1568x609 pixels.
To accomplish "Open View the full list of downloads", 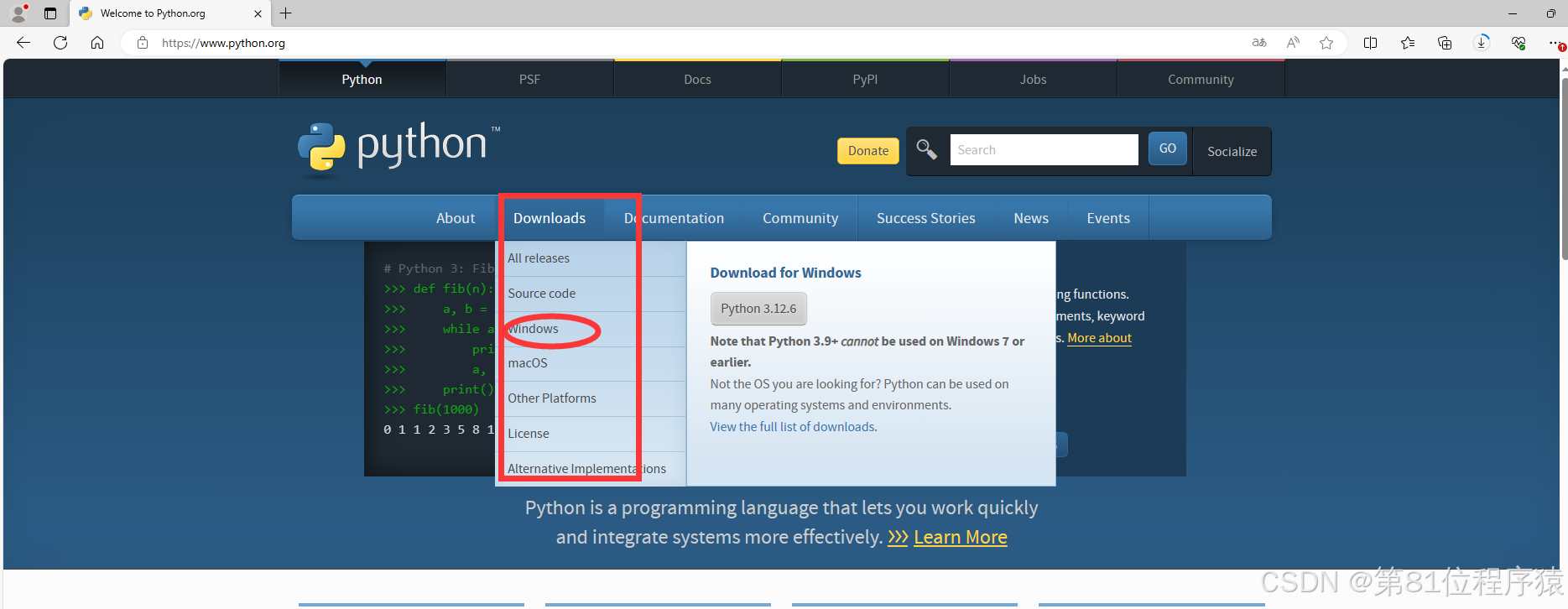I will tap(793, 427).
